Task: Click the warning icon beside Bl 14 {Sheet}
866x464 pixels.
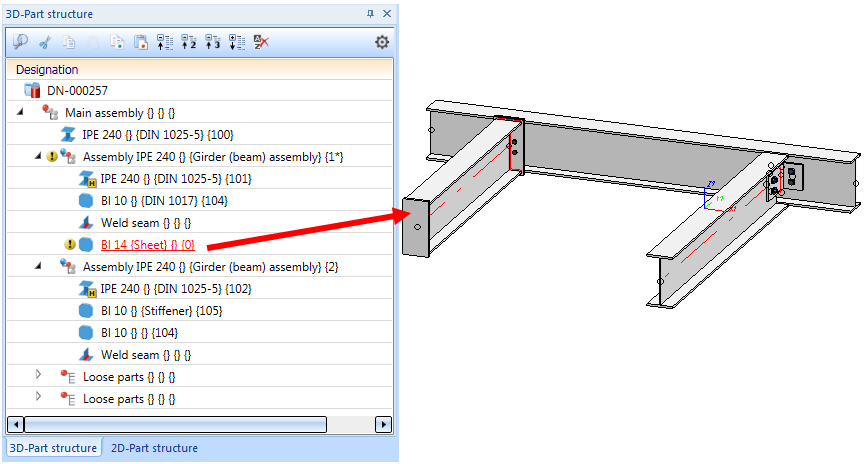Action: (70, 244)
